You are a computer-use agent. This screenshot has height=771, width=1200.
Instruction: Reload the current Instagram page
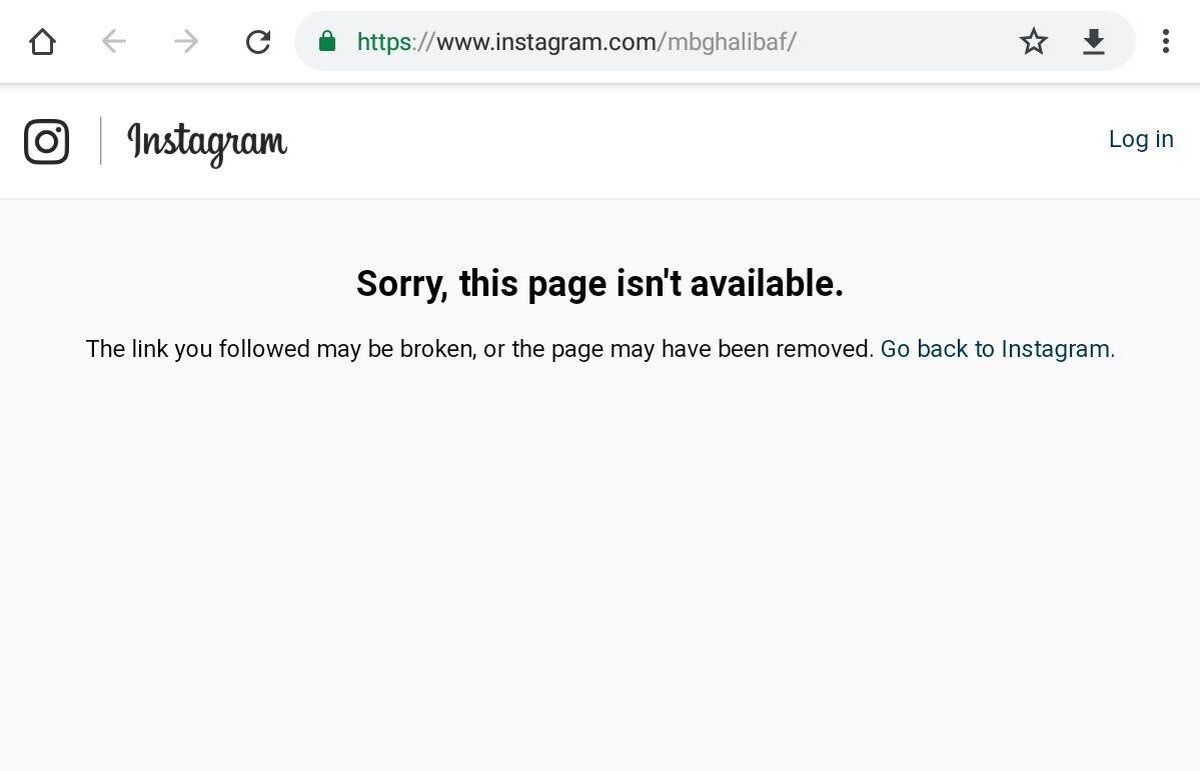point(258,41)
